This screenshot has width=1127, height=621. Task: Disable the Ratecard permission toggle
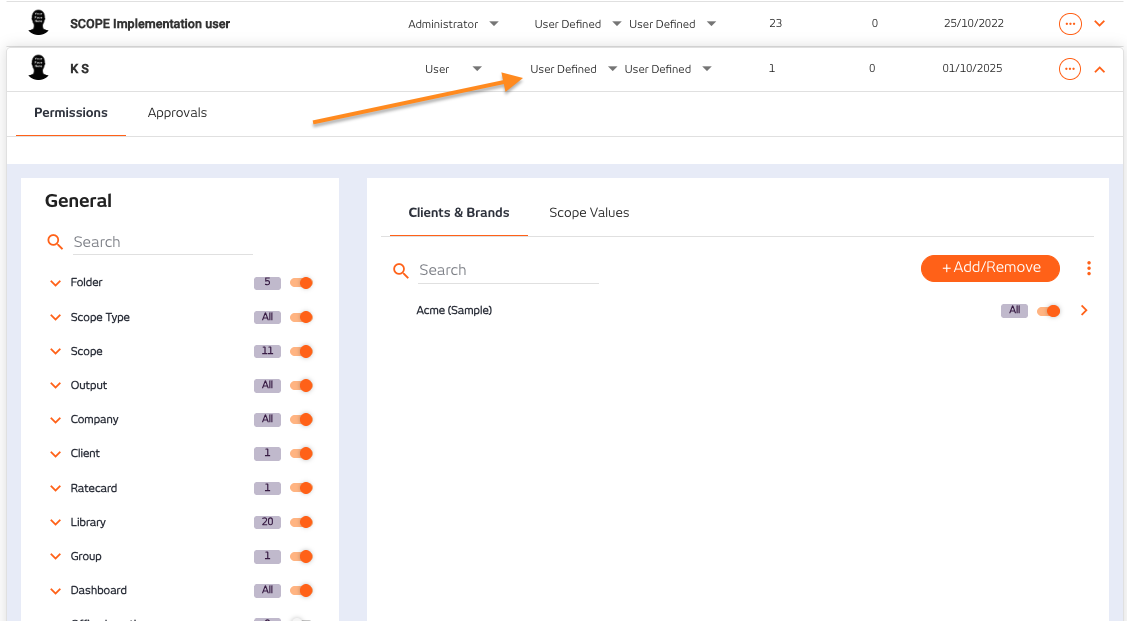(301, 488)
